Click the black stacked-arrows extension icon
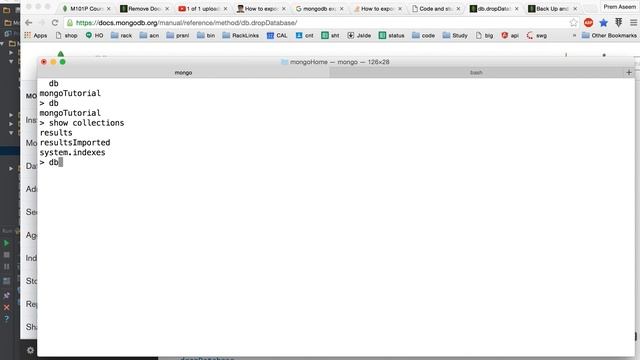 618,23
